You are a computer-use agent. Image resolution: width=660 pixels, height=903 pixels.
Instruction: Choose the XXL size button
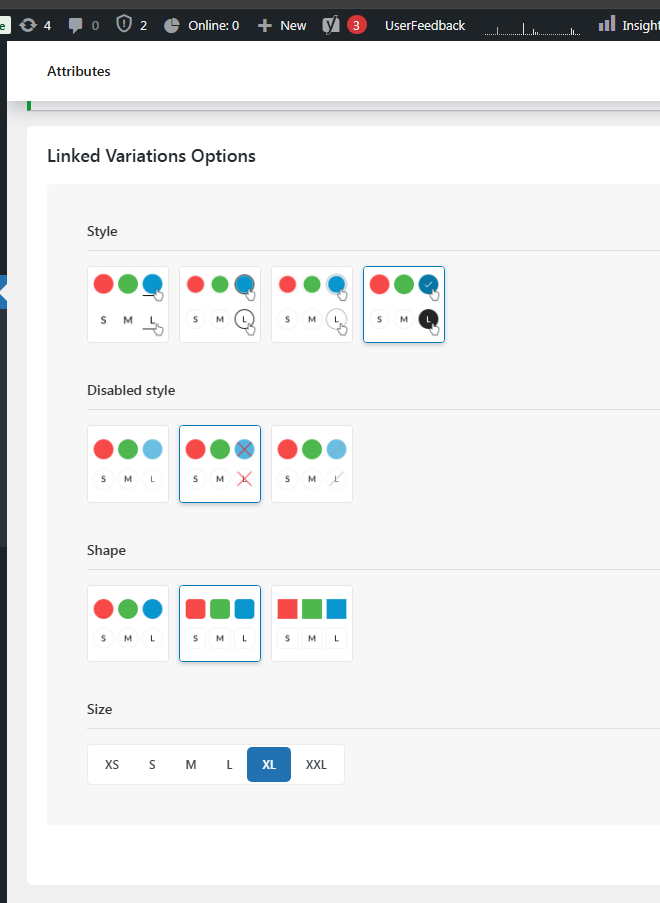point(316,765)
